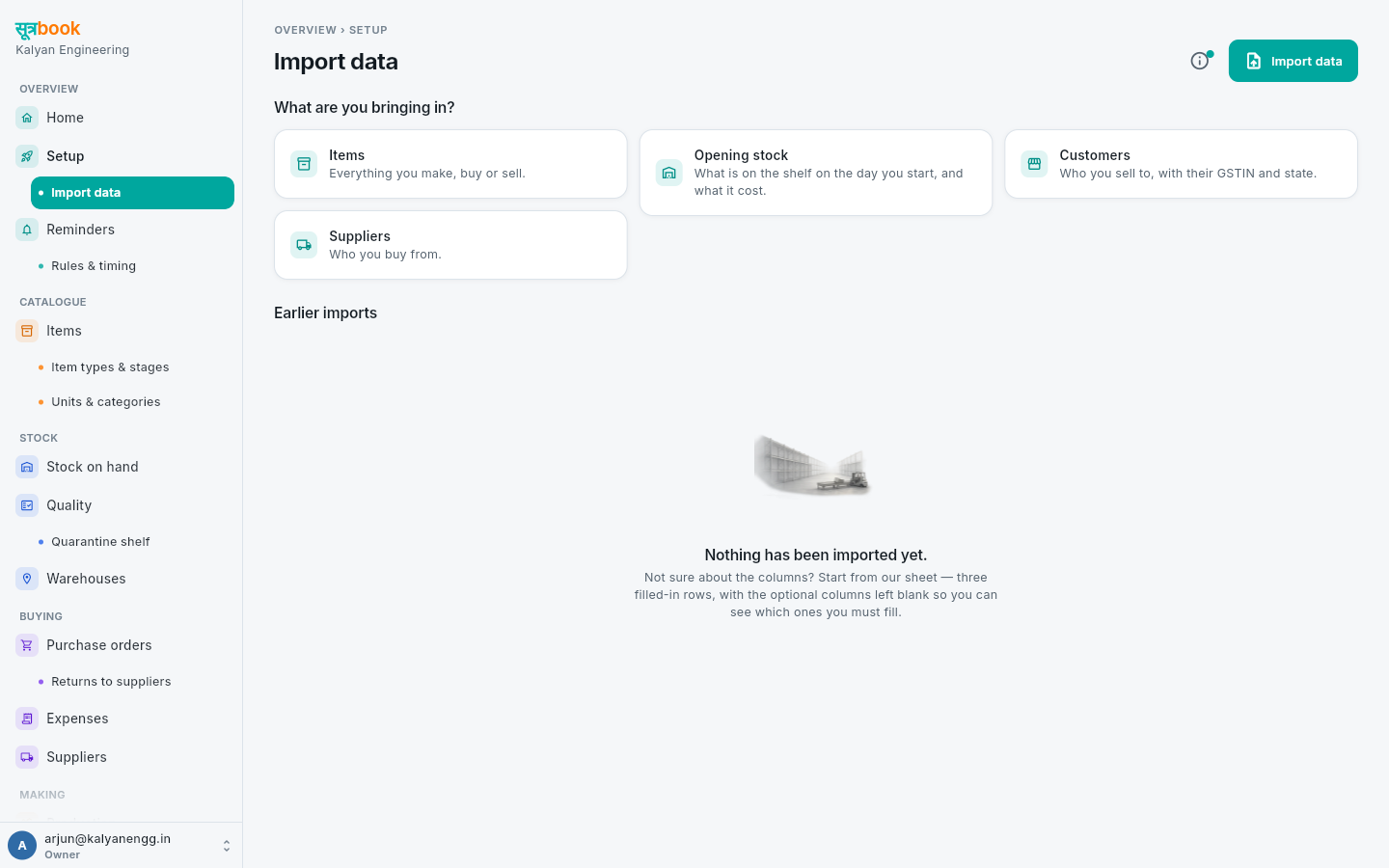Choose the Opening stock import card
Image resolution: width=1389 pixels, height=868 pixels.
pyautogui.click(x=816, y=173)
